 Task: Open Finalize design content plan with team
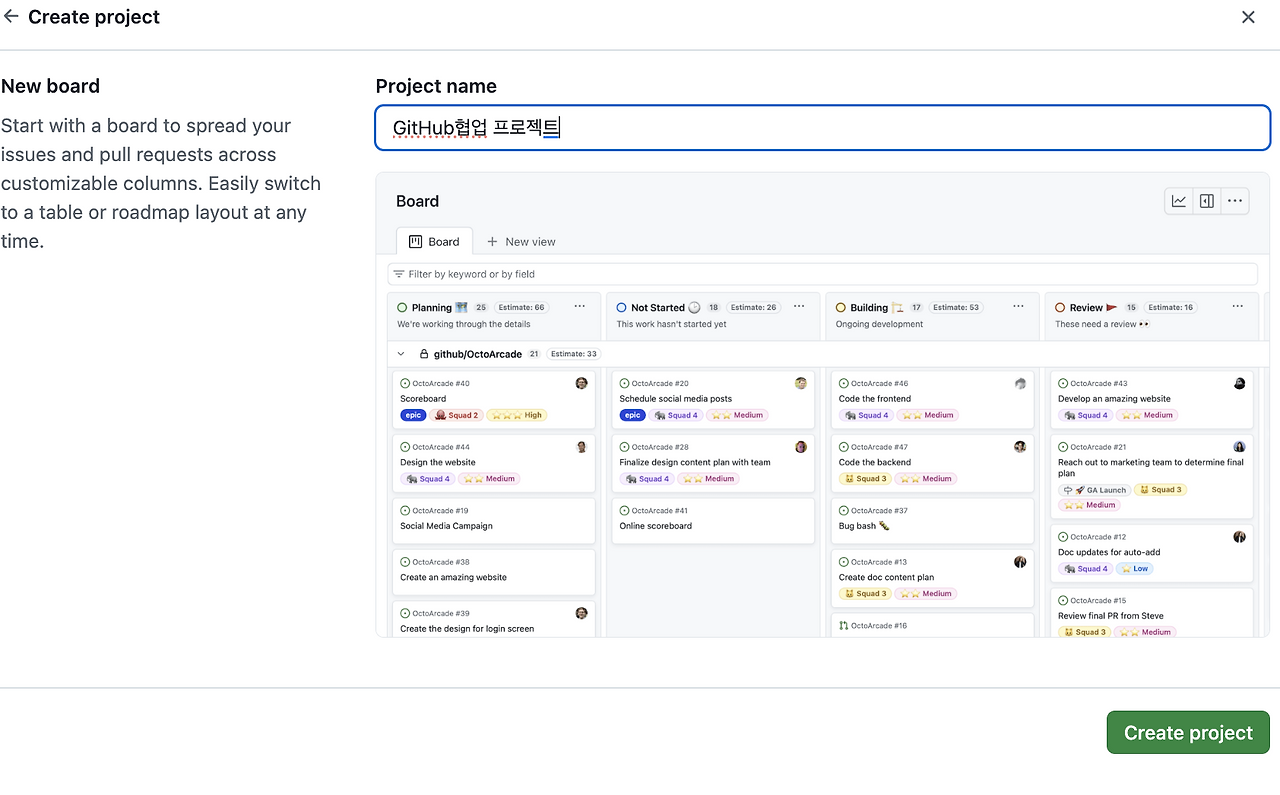[x=713, y=463]
